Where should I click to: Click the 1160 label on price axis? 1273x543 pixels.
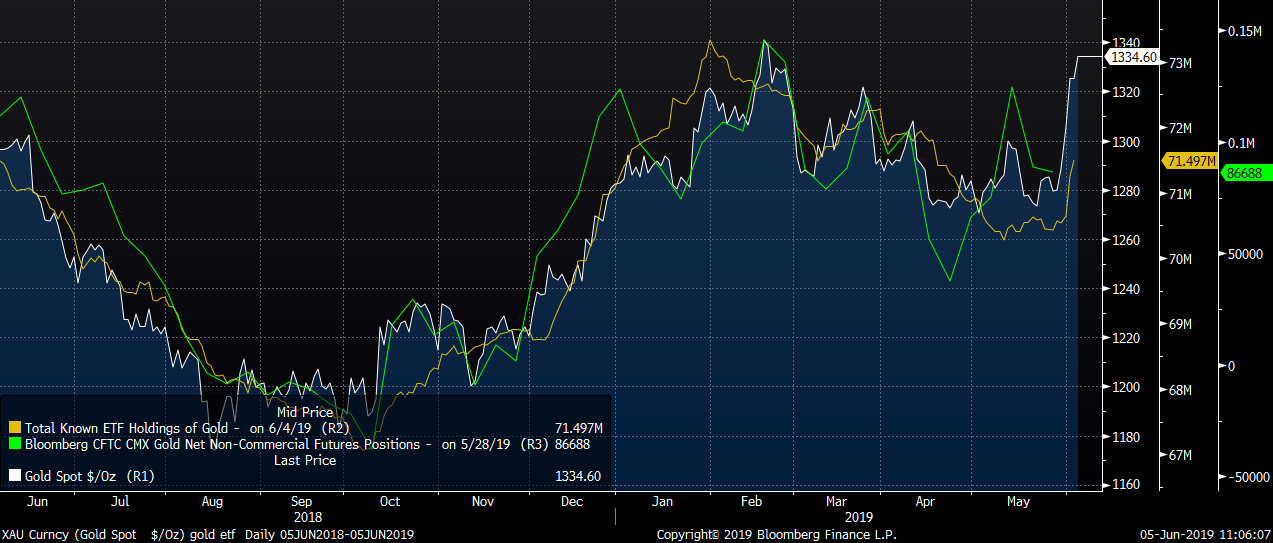1126,486
